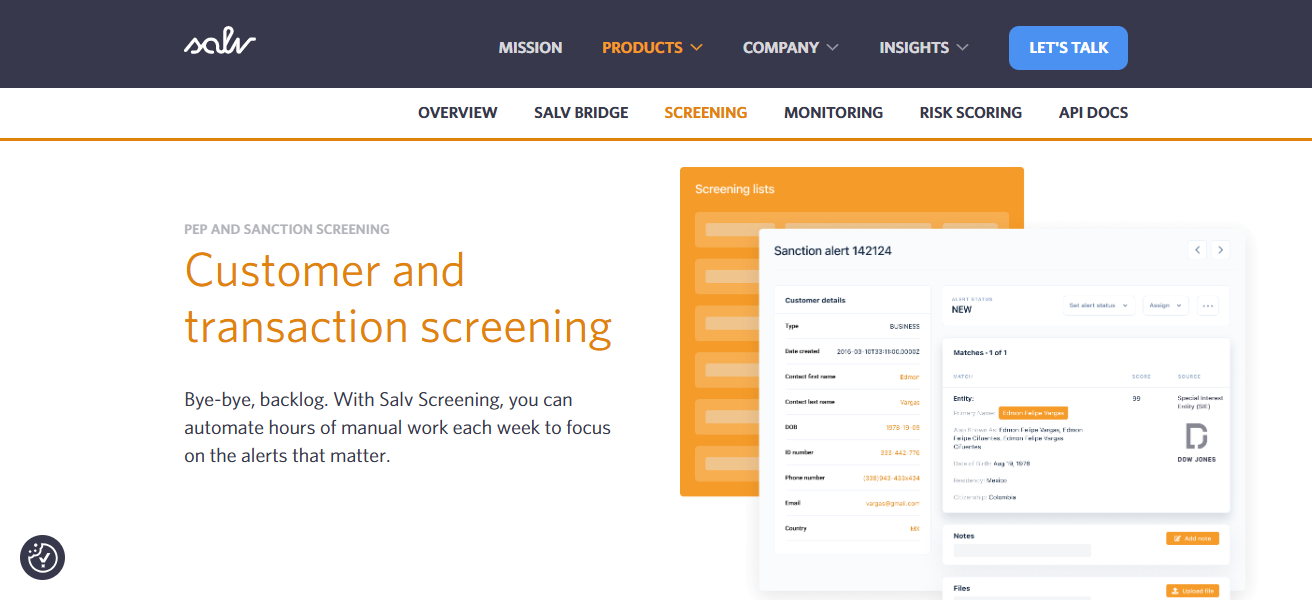Image resolution: width=1312 pixels, height=600 pixels.
Task: Go to the Mission page
Action: 530,47
